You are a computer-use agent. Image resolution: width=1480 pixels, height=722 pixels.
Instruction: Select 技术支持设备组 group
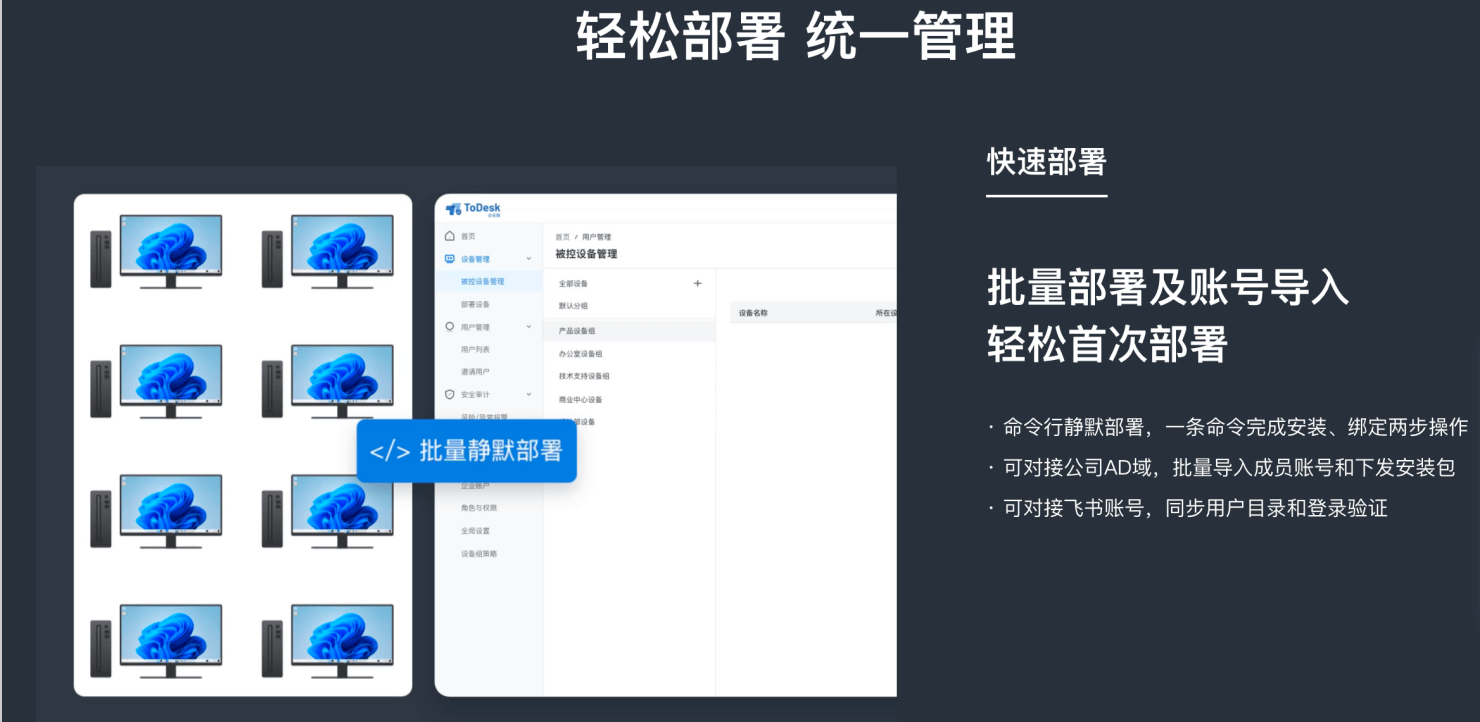pyautogui.click(x=584, y=376)
